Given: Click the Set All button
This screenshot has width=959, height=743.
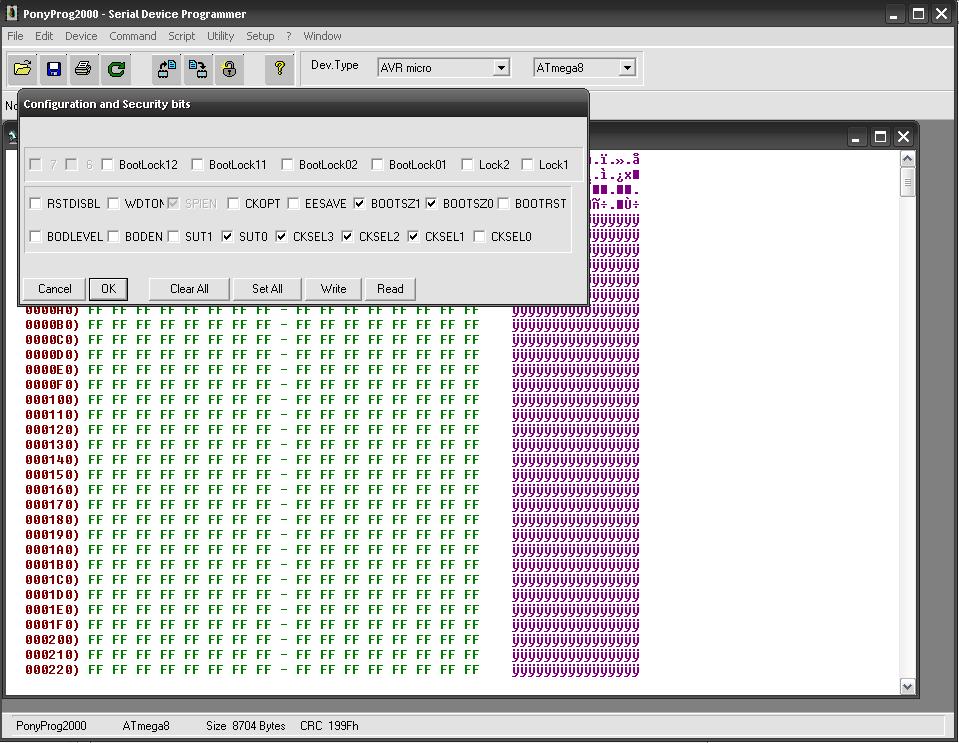Looking at the screenshot, I should tap(267, 289).
